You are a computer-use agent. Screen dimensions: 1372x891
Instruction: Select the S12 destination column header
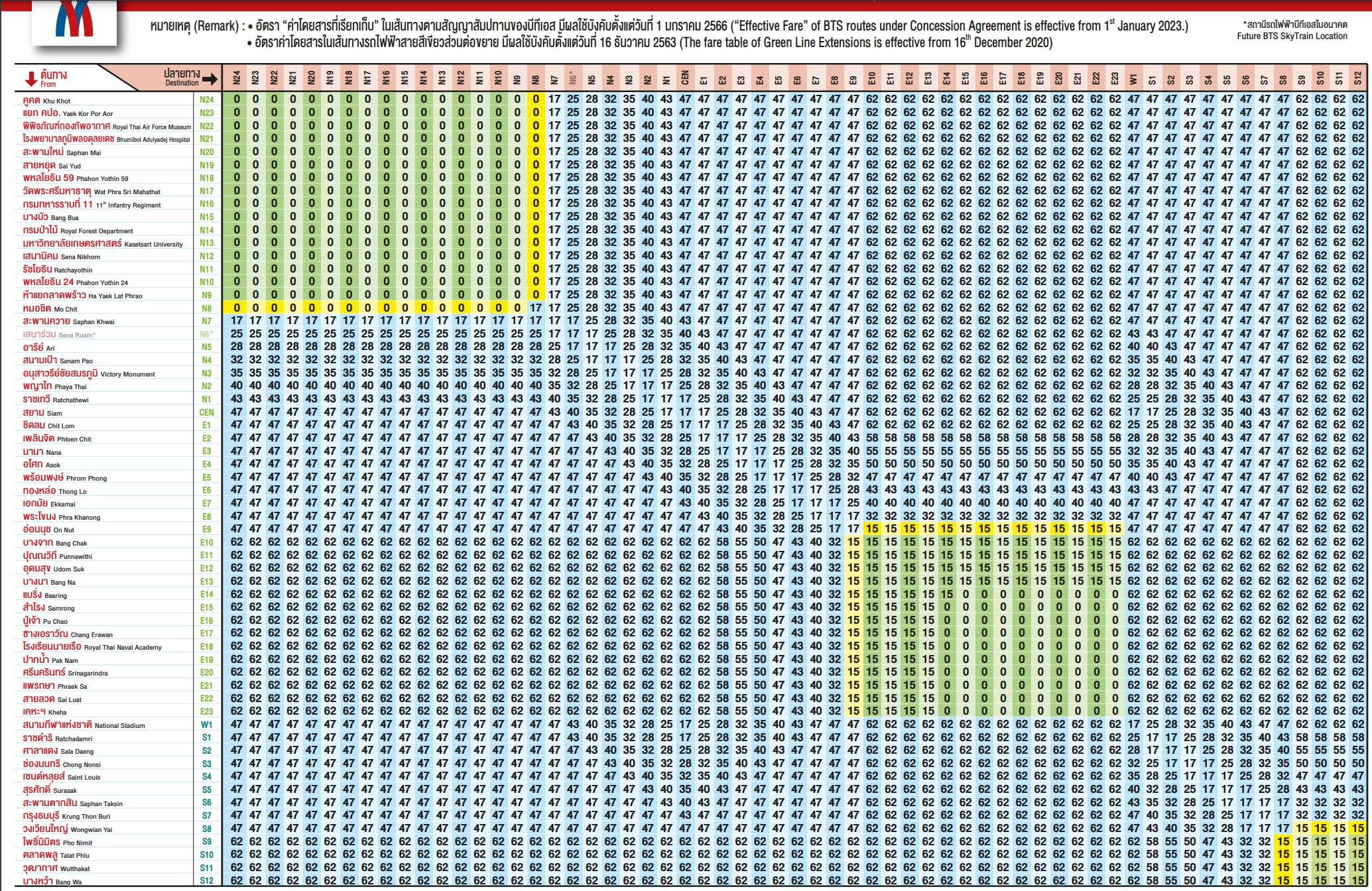(x=1358, y=79)
